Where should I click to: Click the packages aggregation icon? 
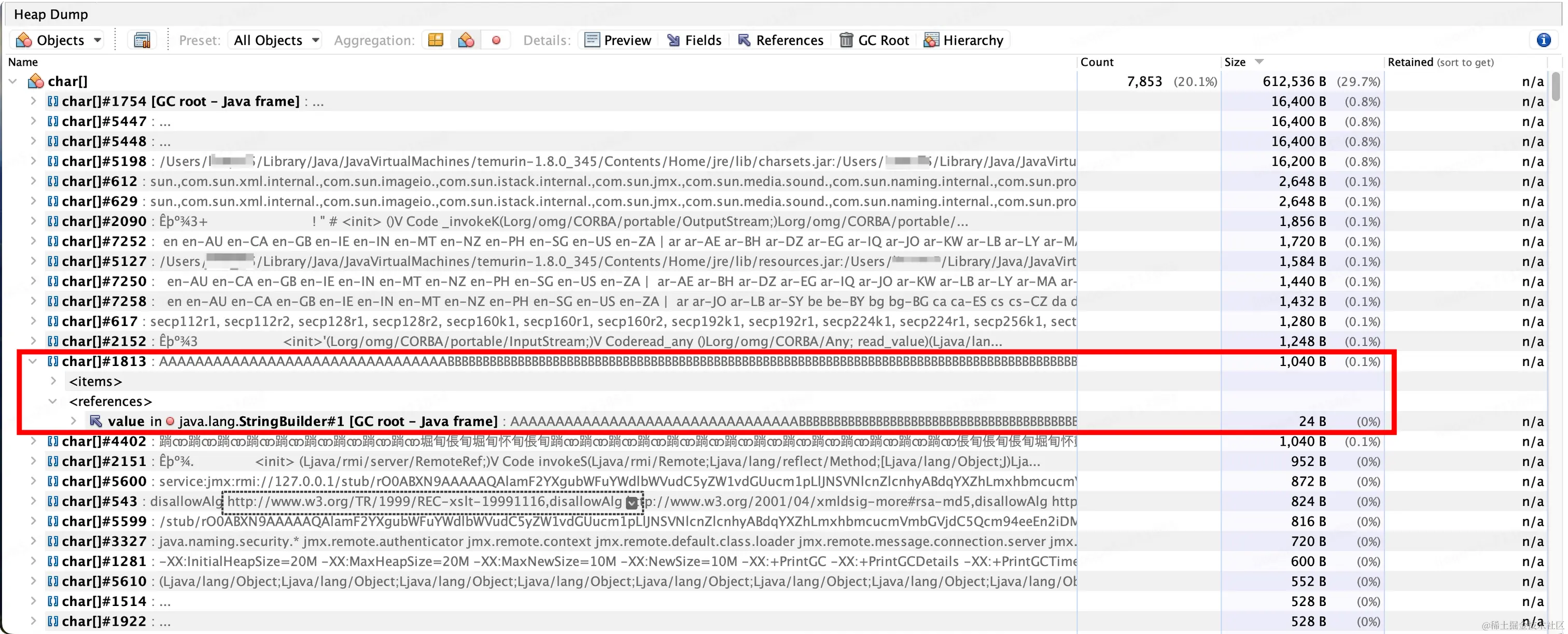pyautogui.click(x=436, y=40)
